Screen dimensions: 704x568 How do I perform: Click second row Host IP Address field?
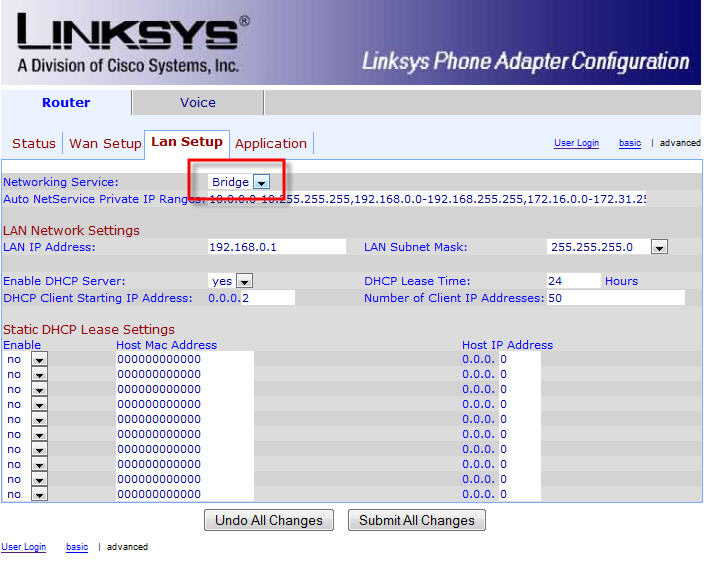coord(519,374)
